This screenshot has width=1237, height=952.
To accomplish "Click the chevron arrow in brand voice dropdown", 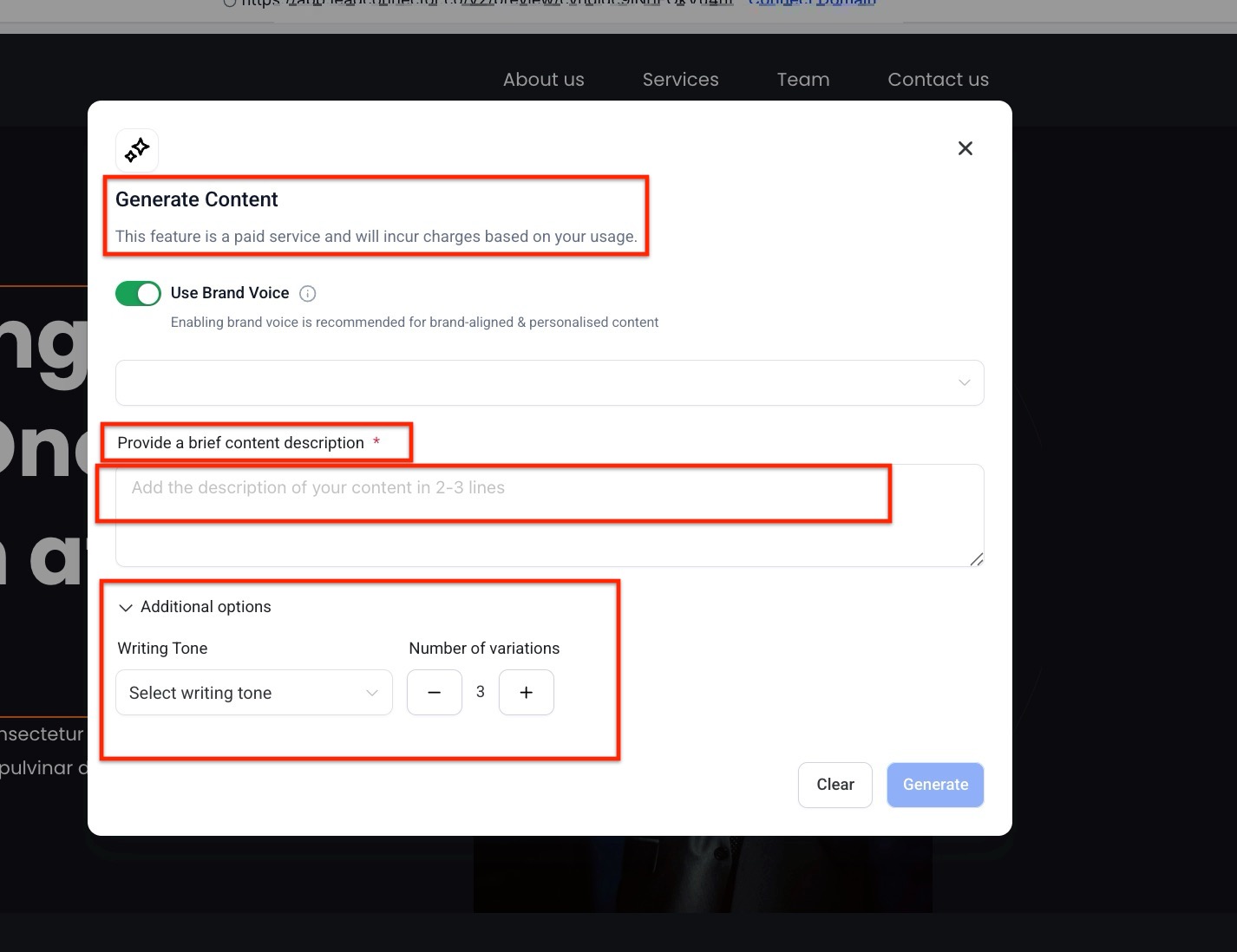I will pyautogui.click(x=964, y=382).
